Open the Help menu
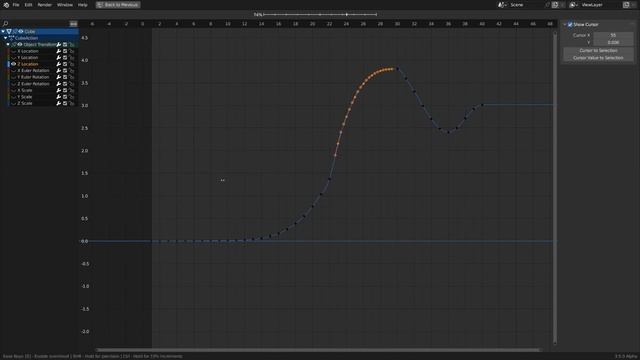 tap(82, 5)
